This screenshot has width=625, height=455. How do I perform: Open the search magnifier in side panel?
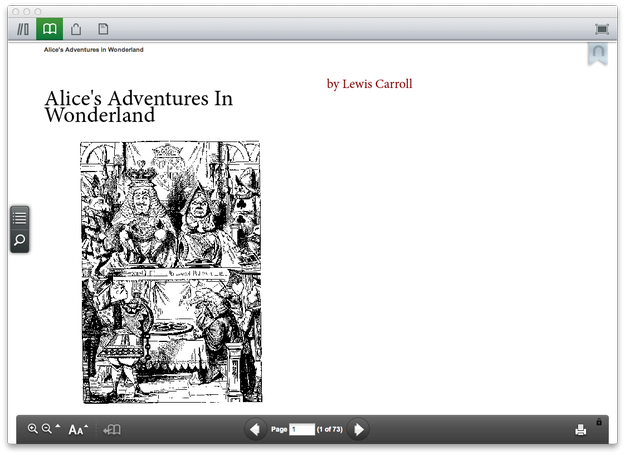pos(20,241)
